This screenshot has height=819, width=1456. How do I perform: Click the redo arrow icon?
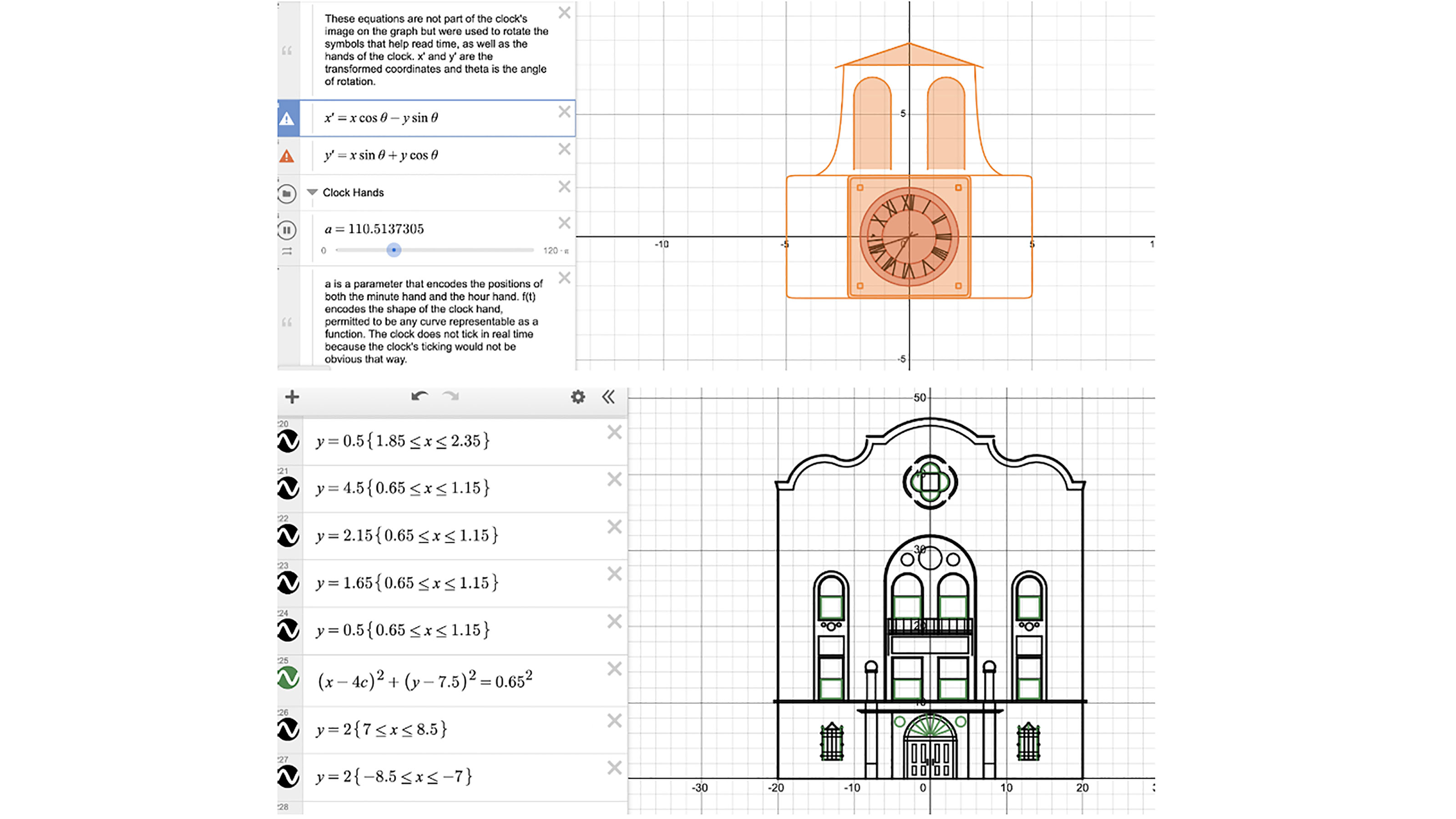[x=450, y=397]
